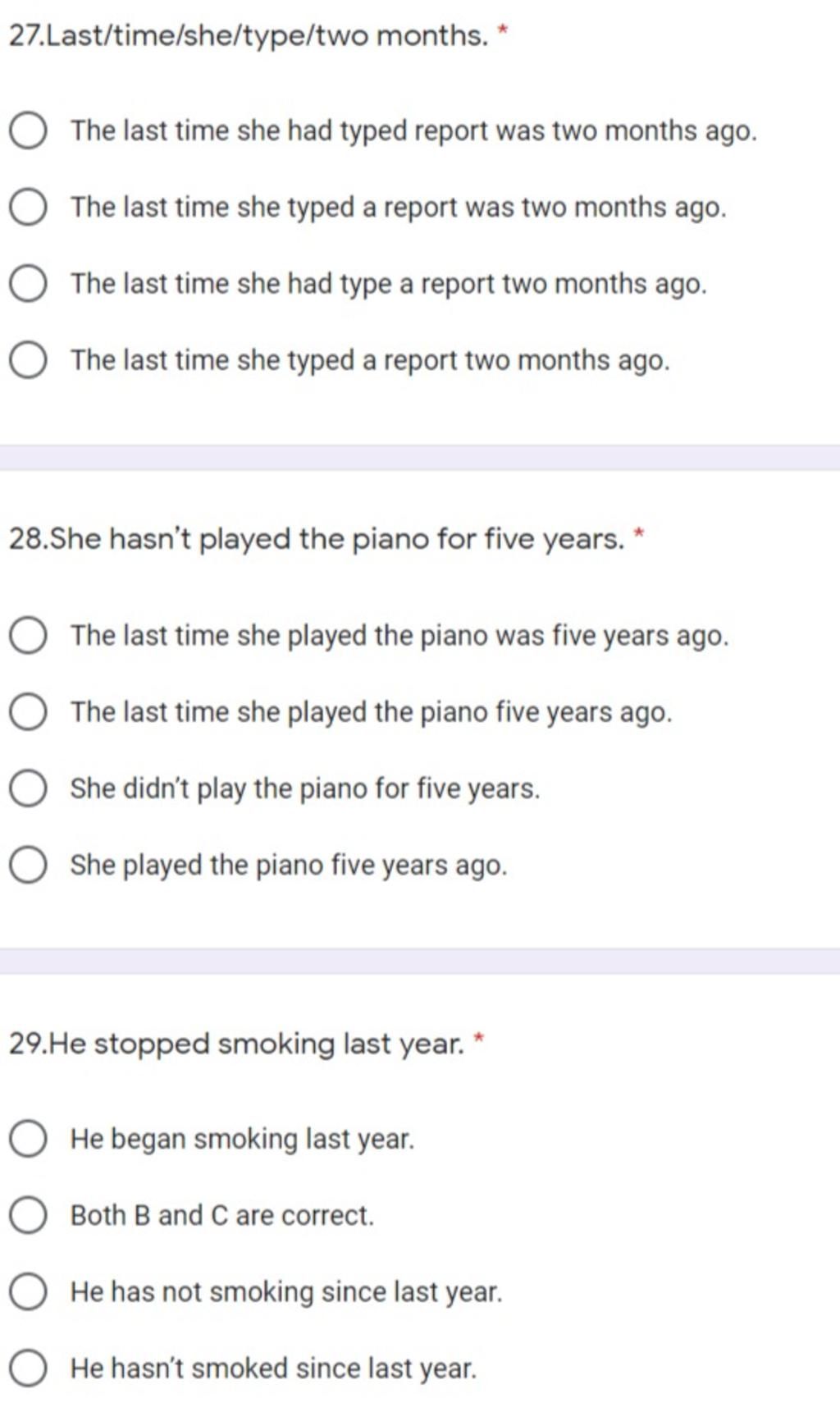The height and width of the screenshot is (1403, 840).
Task: Click the 'He hasn't smoked since last year.' label
Action: pos(273,1368)
